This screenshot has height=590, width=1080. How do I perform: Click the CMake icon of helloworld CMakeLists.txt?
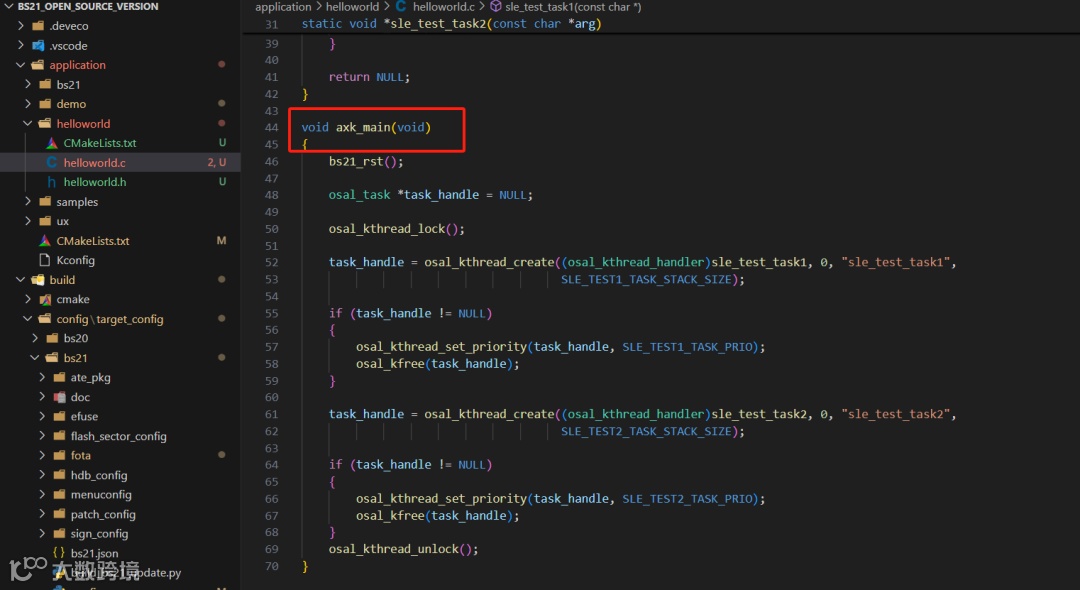pos(52,143)
